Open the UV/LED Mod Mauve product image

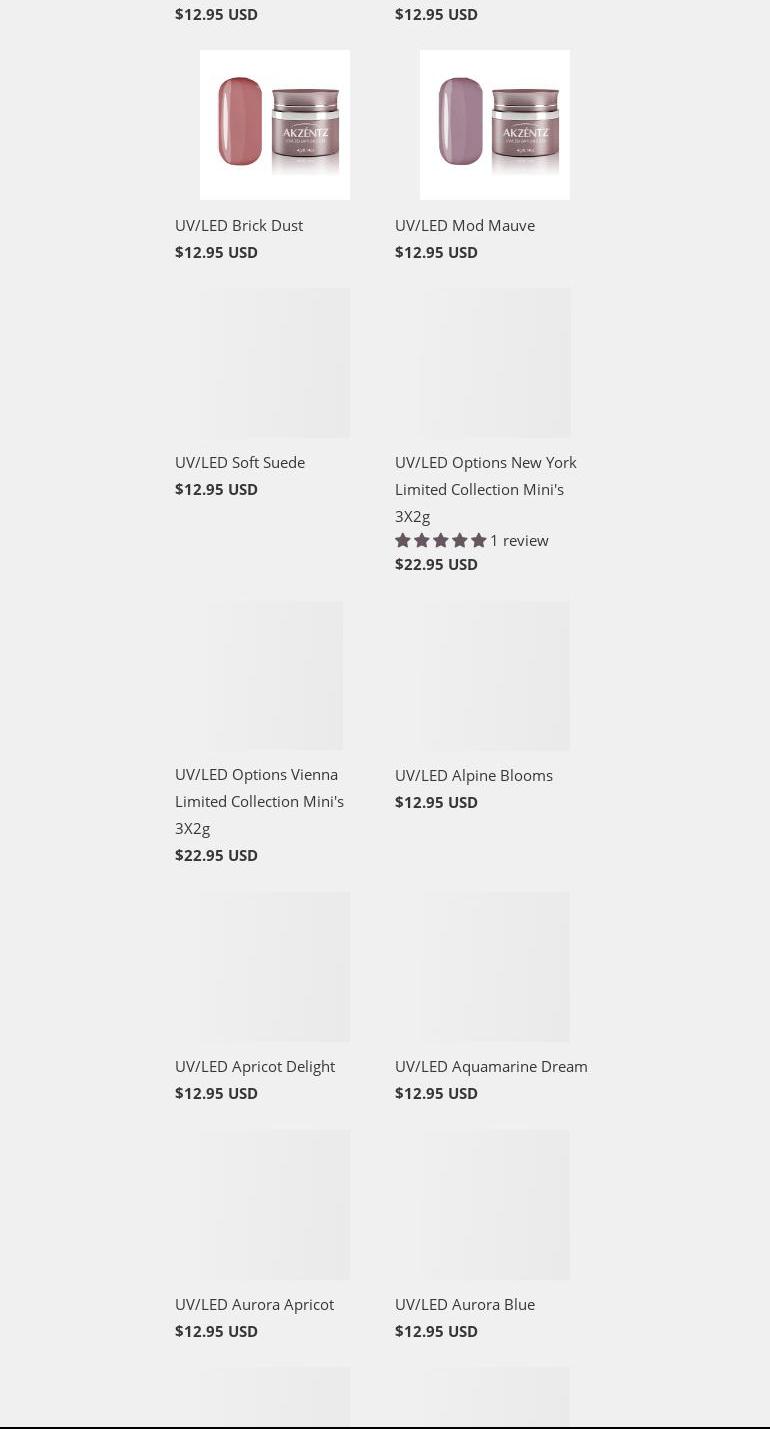pyautogui.click(x=495, y=125)
